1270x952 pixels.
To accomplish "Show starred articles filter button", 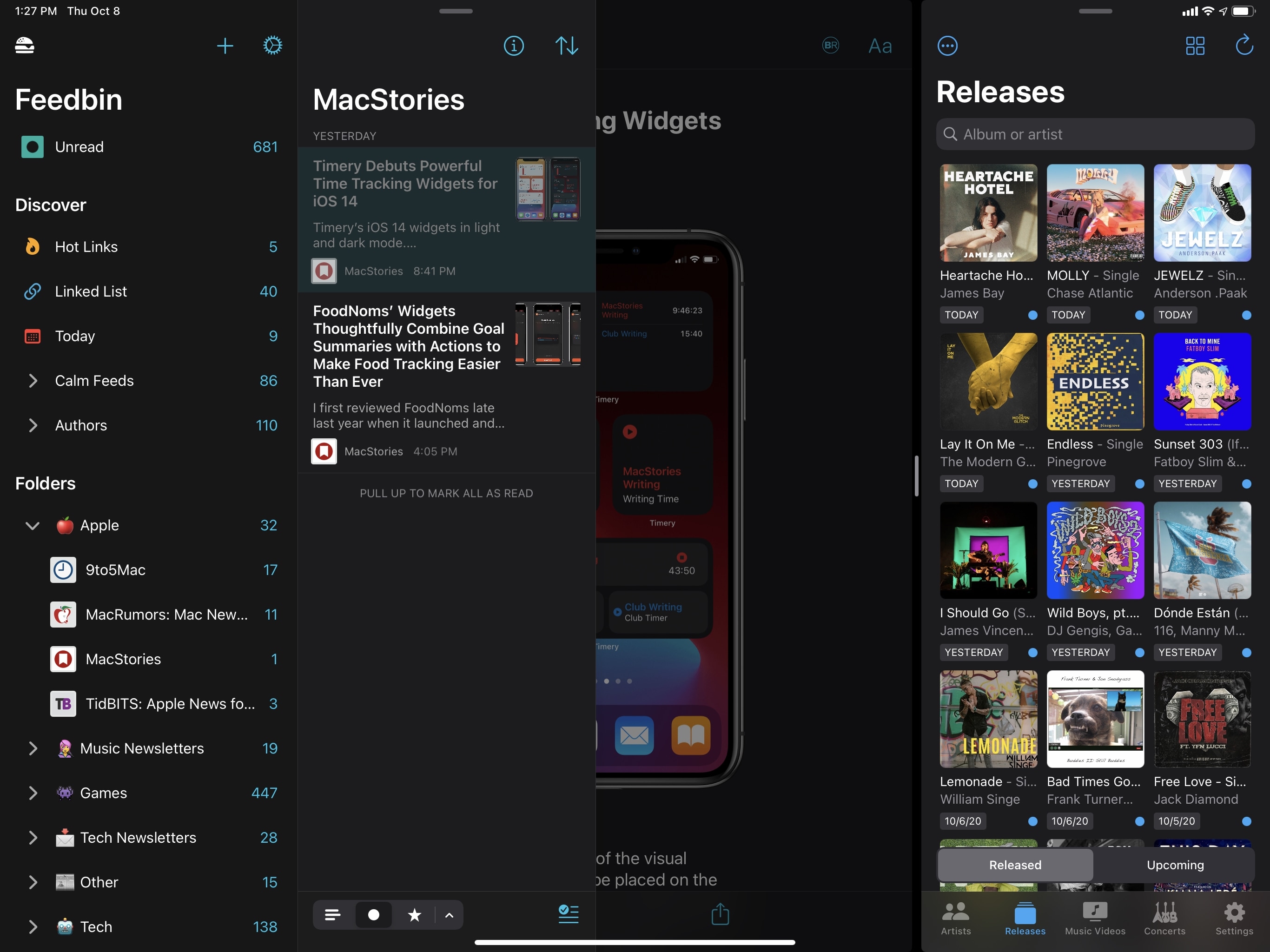I will [415, 915].
